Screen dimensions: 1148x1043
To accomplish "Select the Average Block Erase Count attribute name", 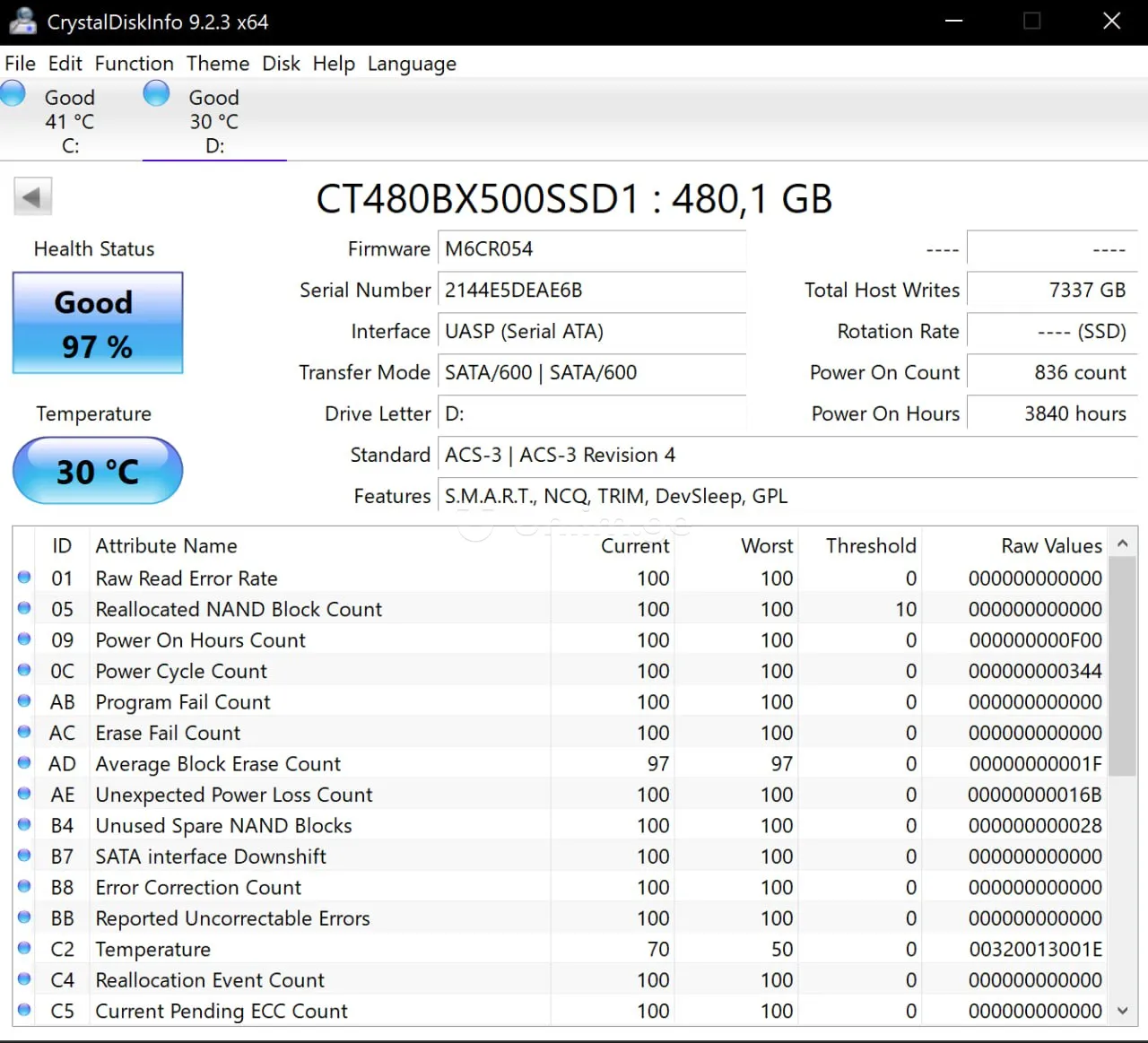I will pos(218,764).
